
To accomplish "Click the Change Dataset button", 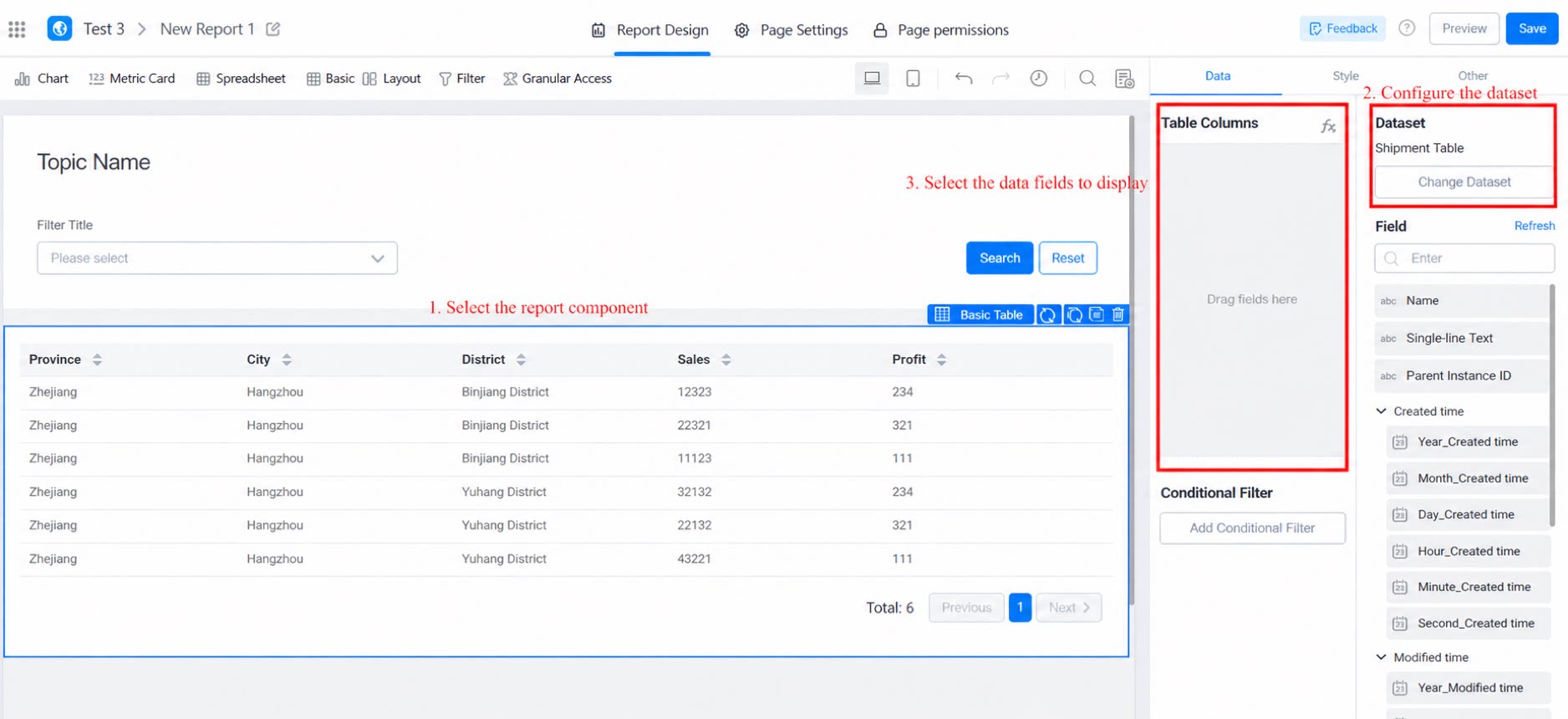I will point(1464,182).
